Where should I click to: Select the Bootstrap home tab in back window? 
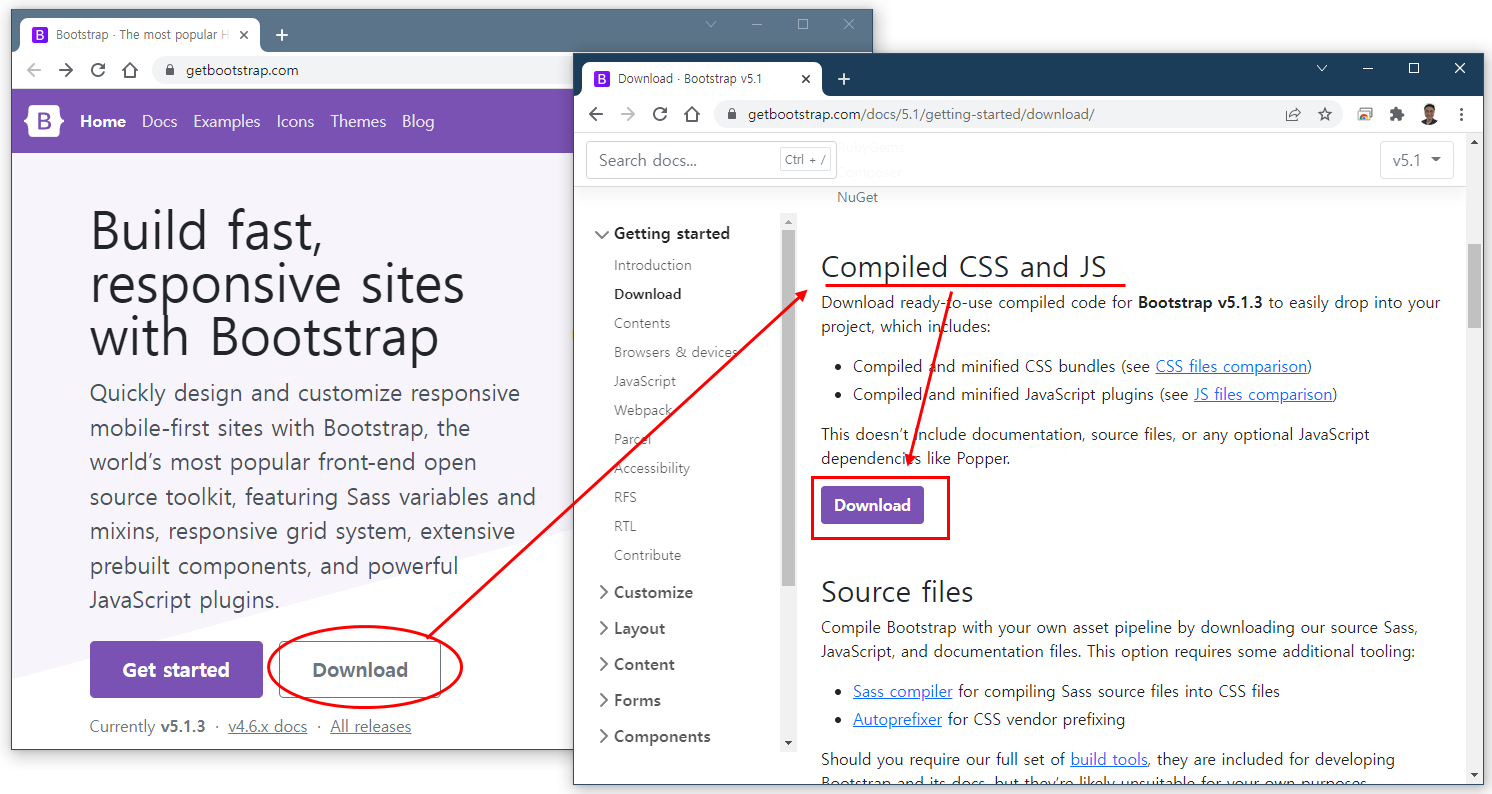140,35
